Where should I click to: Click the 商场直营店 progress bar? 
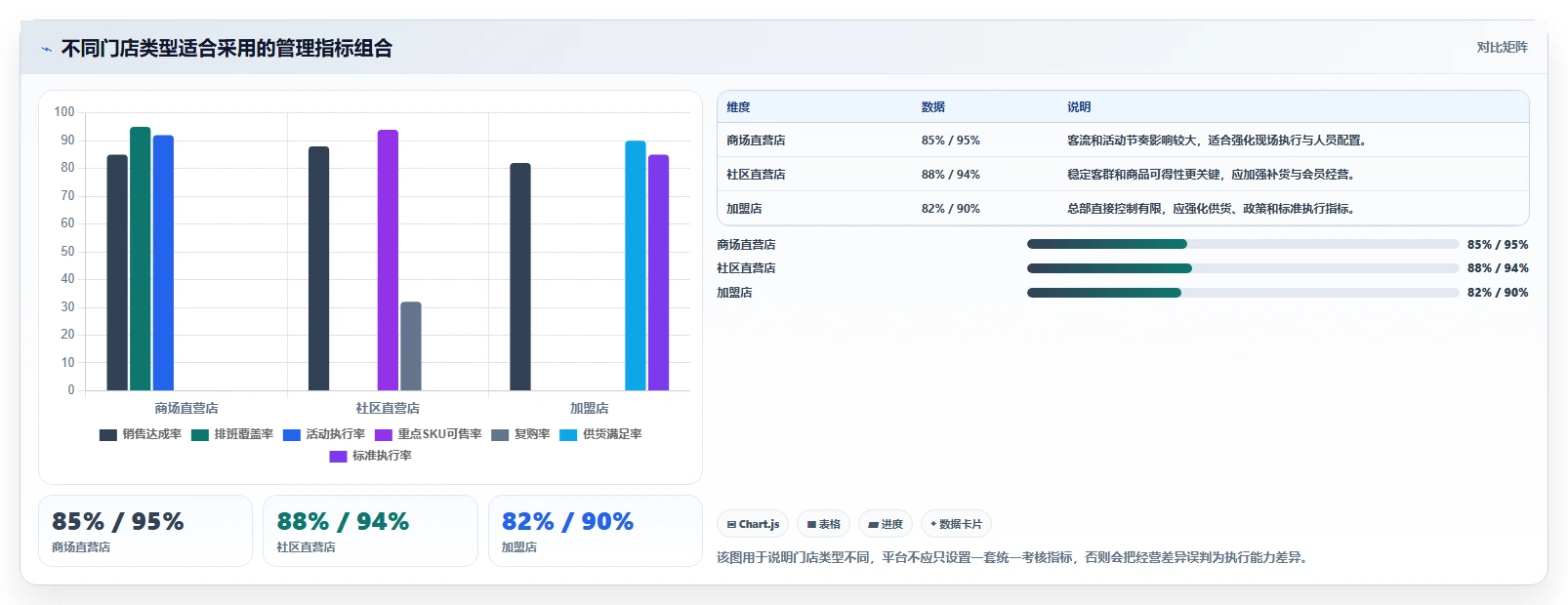tap(1243, 244)
